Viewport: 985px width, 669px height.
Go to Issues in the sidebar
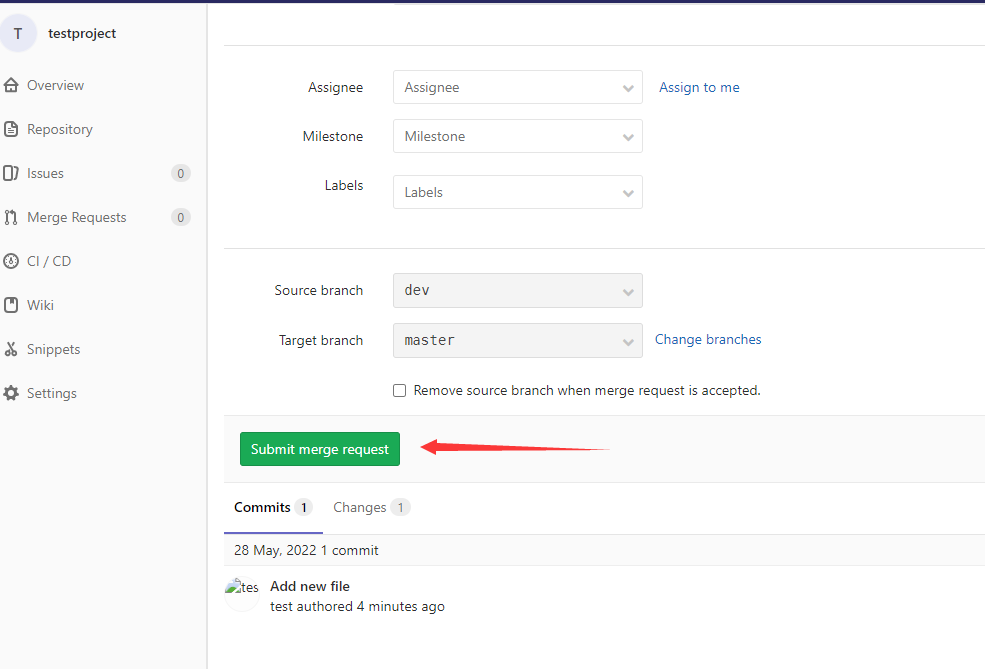click(x=45, y=173)
